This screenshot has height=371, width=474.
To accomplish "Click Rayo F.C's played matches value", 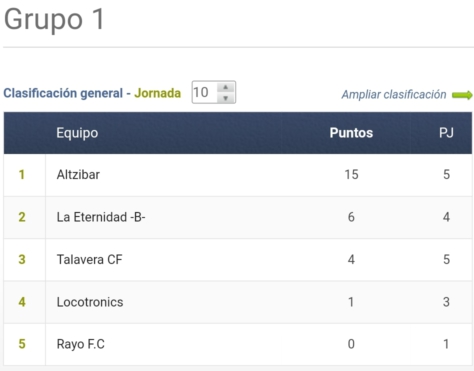I will coord(446,344).
